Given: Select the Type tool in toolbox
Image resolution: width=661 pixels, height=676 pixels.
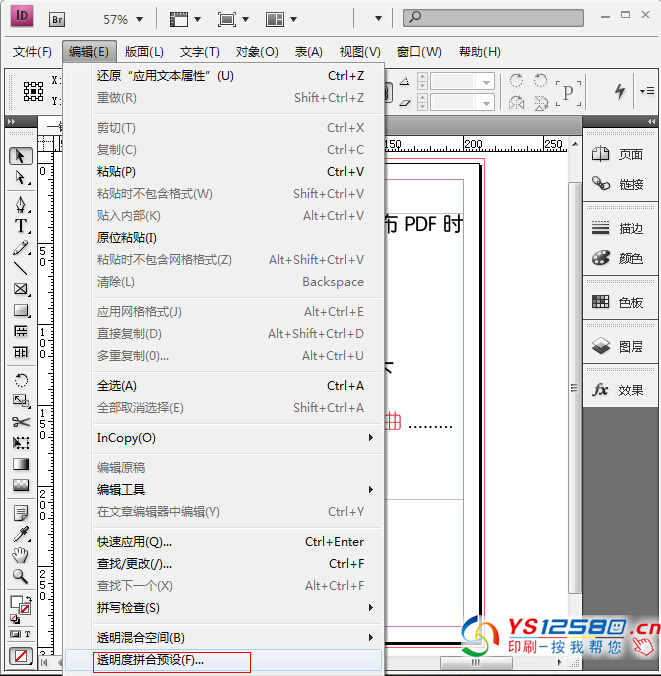Looking at the screenshot, I should pos(21,226).
